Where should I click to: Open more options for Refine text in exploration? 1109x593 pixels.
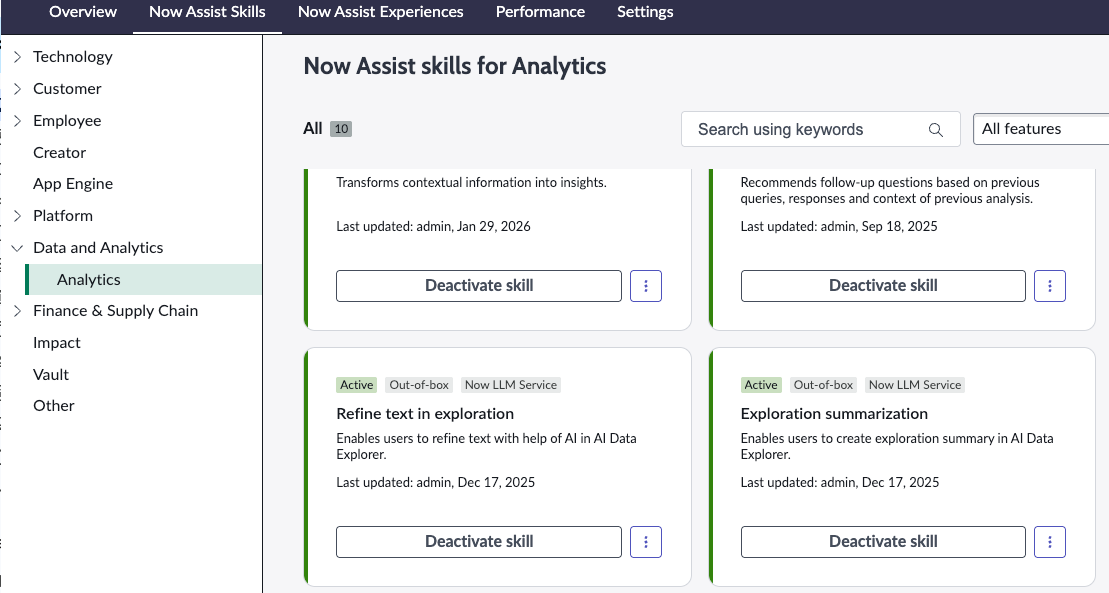tap(646, 542)
